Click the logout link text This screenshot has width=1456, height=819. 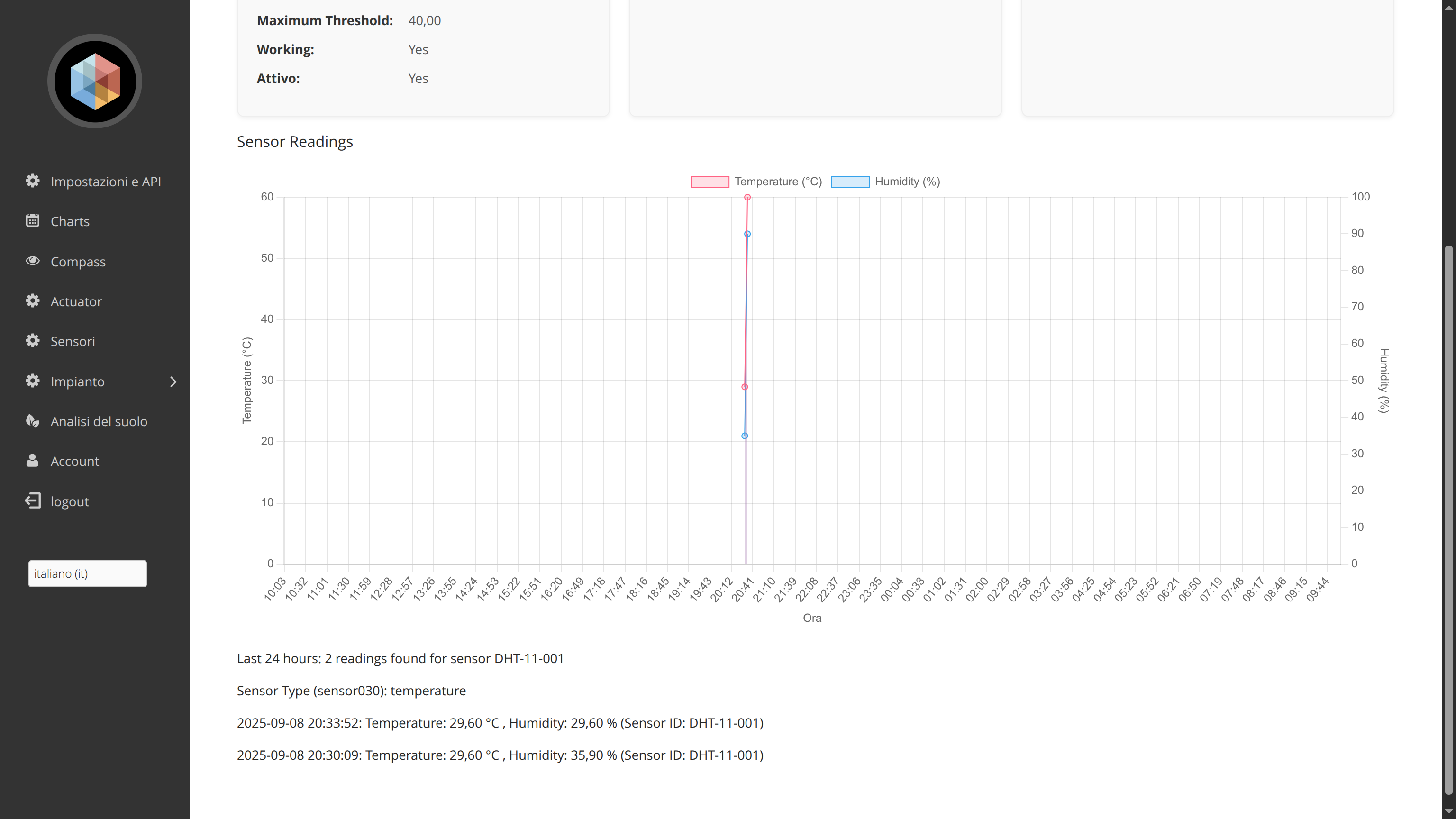pos(70,501)
